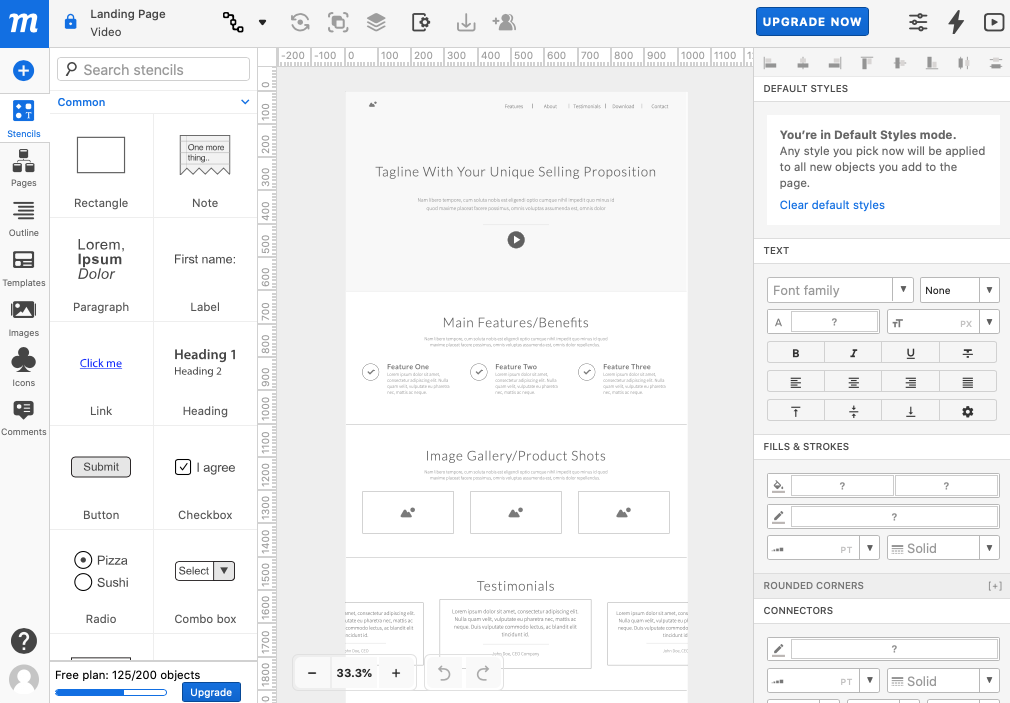The width and height of the screenshot is (1010, 703).
Task: Set text align left
Action: coord(796,383)
